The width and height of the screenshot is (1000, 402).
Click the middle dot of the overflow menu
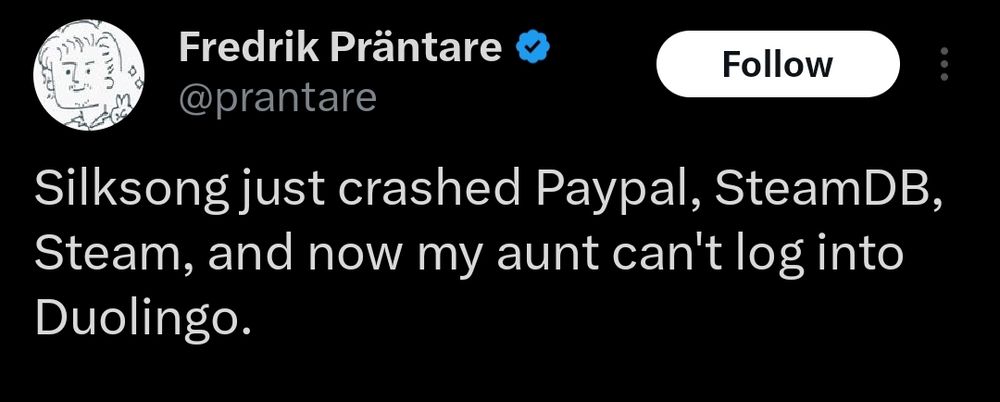click(x=945, y=64)
